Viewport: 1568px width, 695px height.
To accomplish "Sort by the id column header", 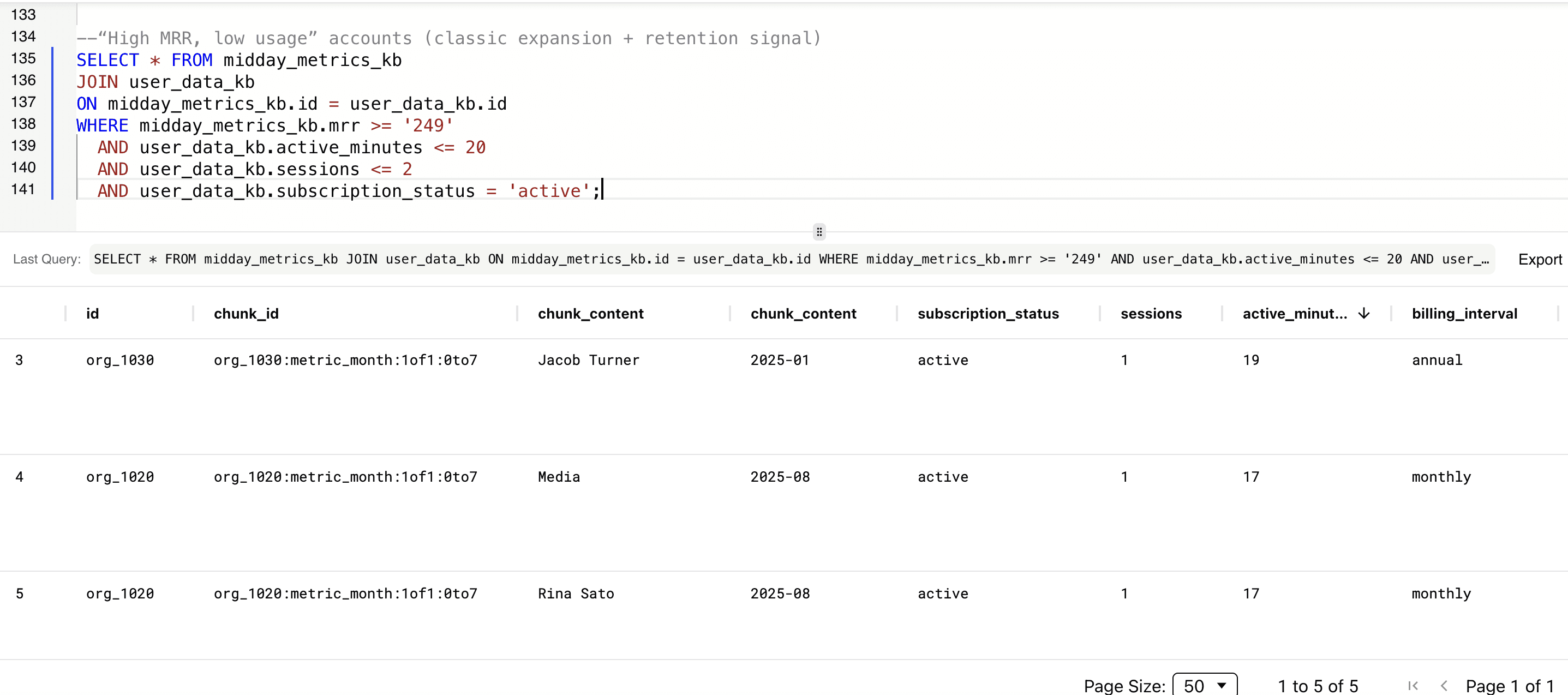I will pyautogui.click(x=93, y=314).
